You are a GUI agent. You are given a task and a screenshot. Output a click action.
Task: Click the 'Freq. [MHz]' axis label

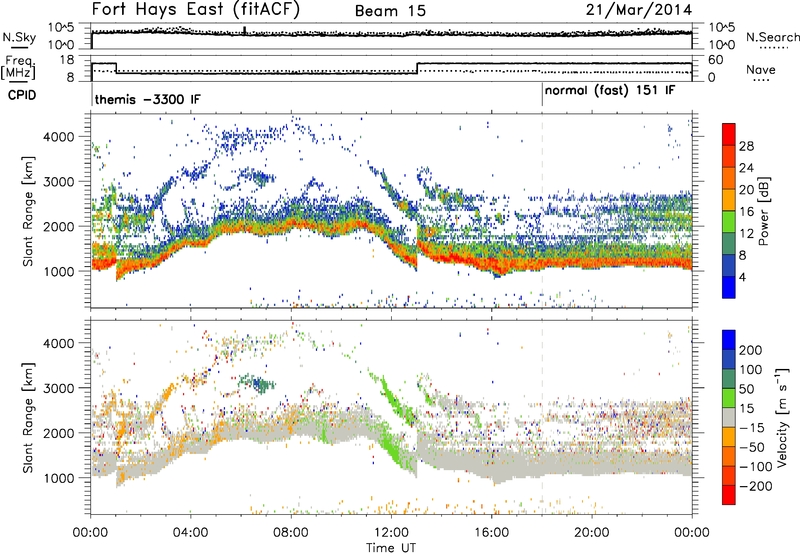18,67
